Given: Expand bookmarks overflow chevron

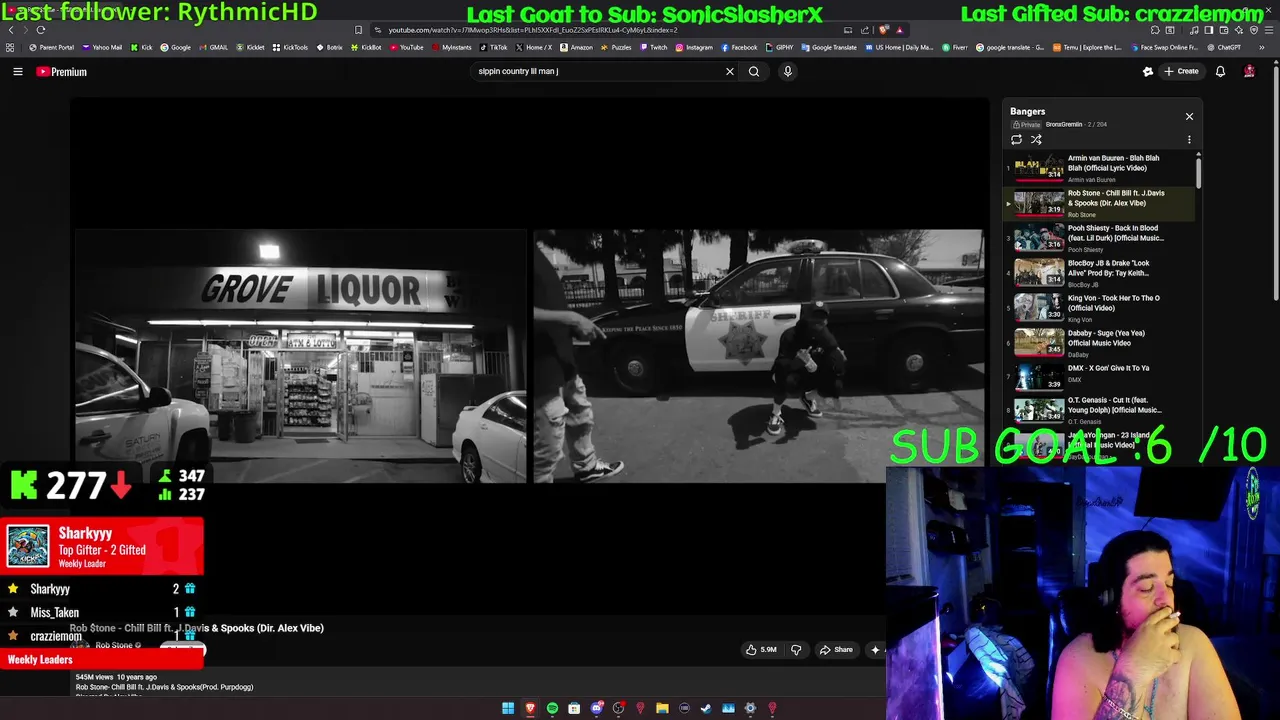Looking at the screenshot, I should [x=1260, y=47].
